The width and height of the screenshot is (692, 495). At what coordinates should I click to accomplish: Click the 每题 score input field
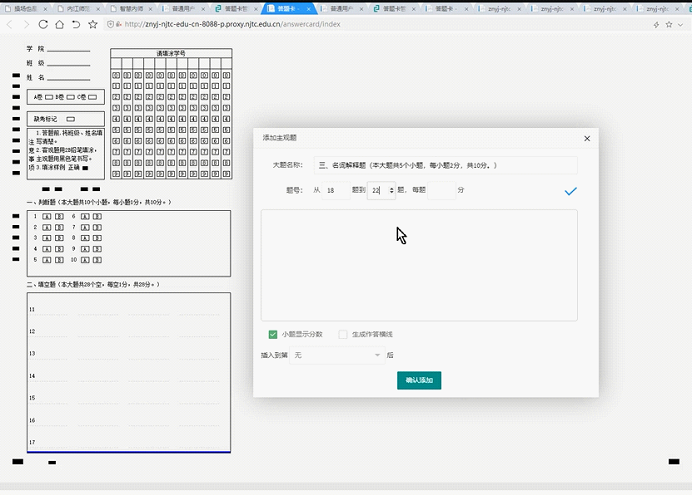441,190
